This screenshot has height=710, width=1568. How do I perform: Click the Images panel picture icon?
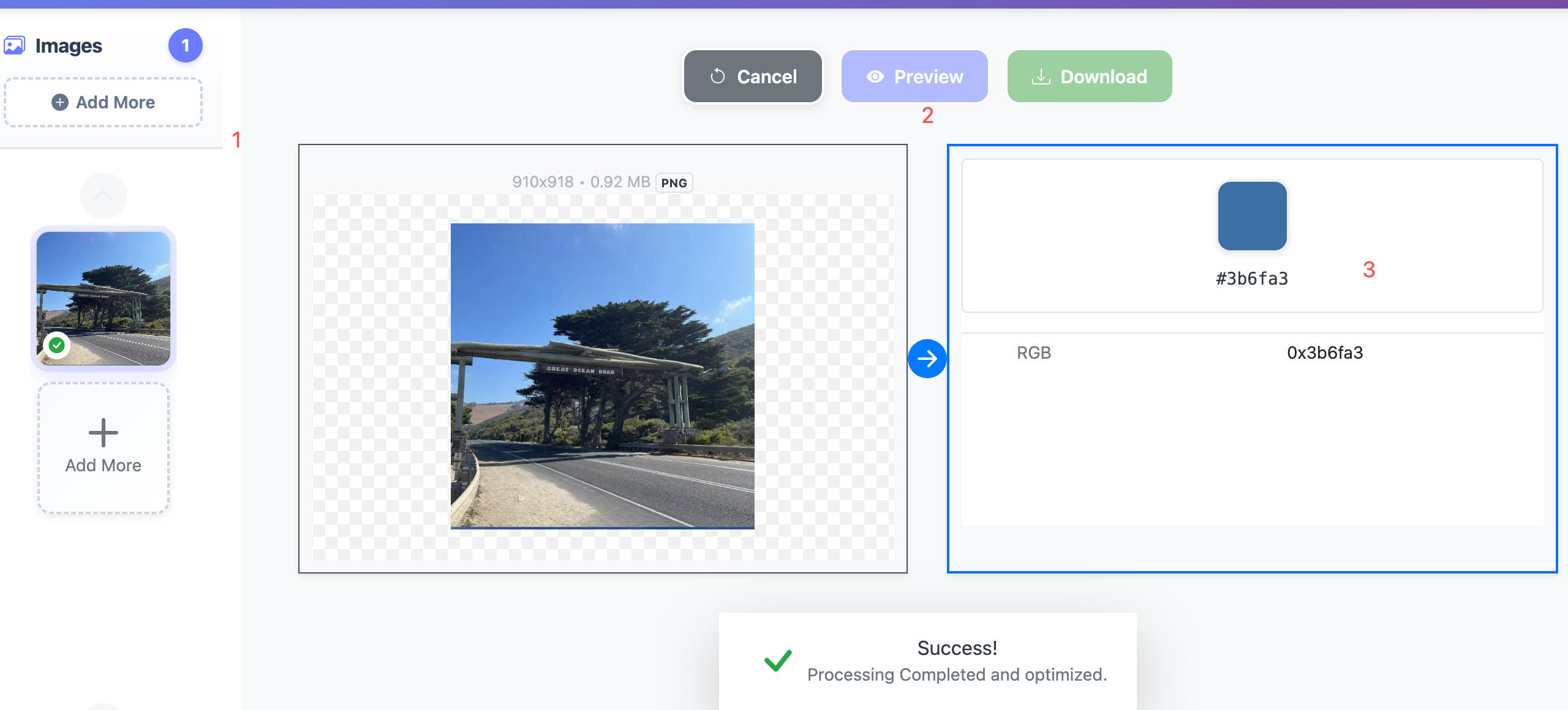[14, 45]
